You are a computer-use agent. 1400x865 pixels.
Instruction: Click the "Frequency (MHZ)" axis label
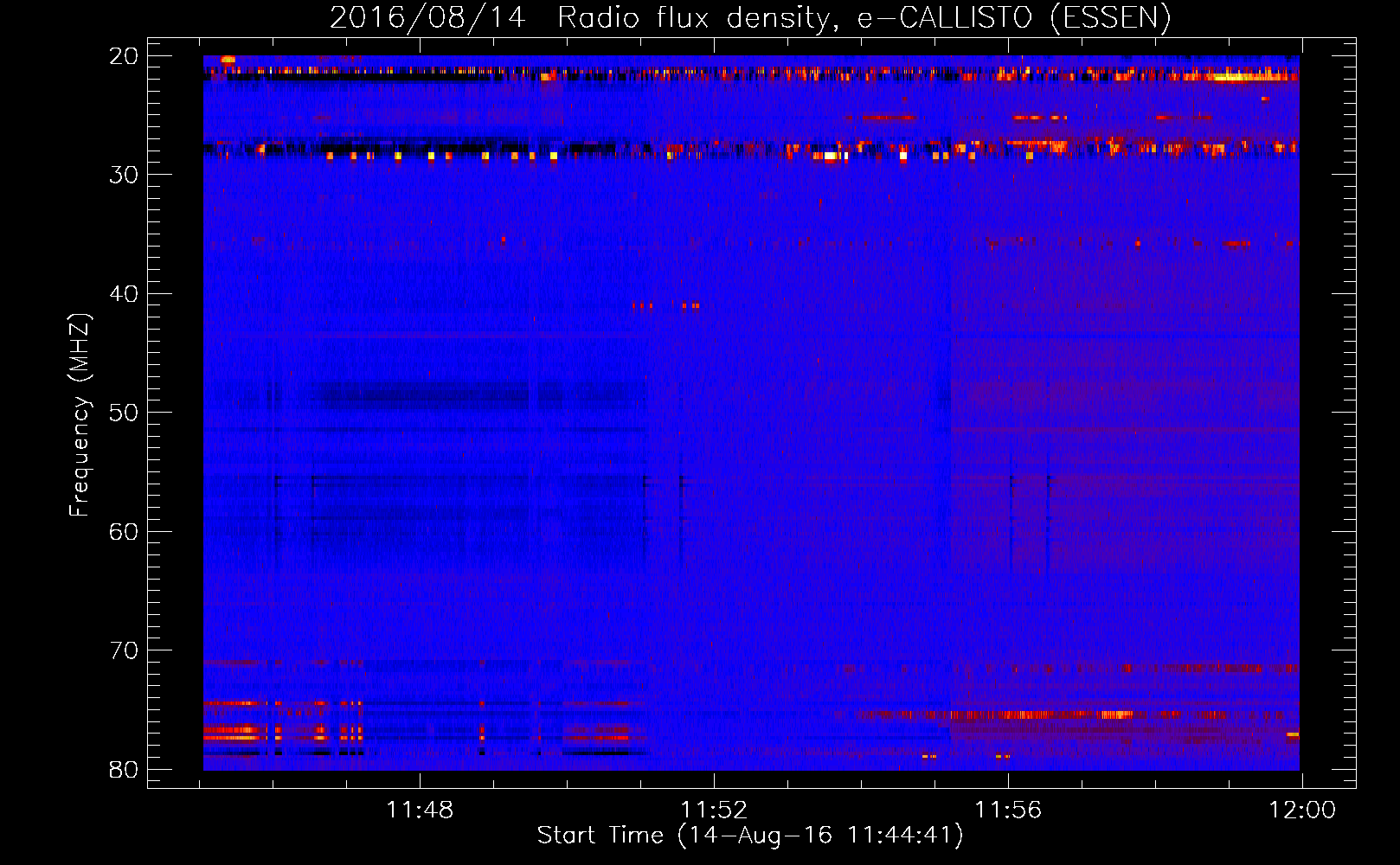click(x=79, y=414)
